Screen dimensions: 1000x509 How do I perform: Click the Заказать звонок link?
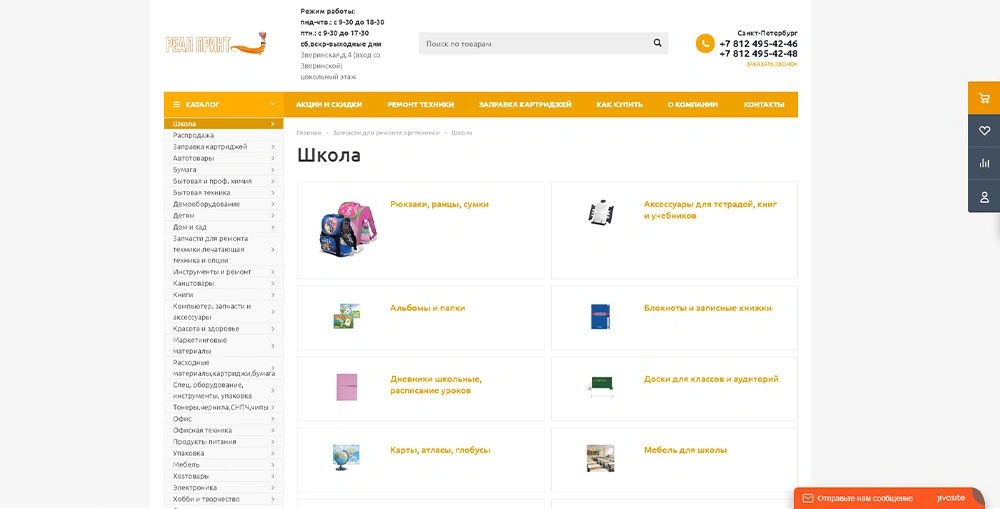772,64
